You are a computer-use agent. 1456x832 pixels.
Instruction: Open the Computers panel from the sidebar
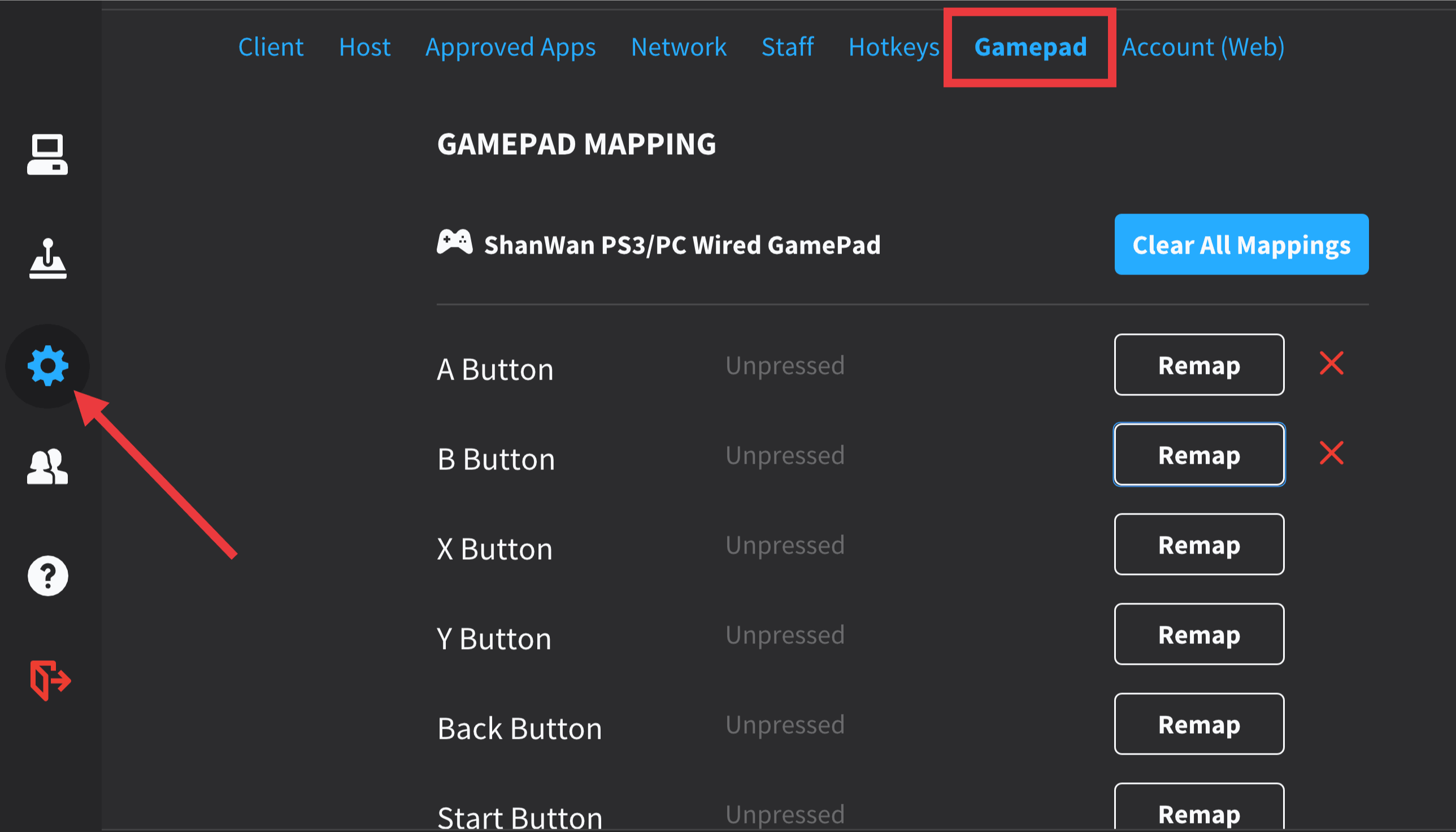[47, 154]
